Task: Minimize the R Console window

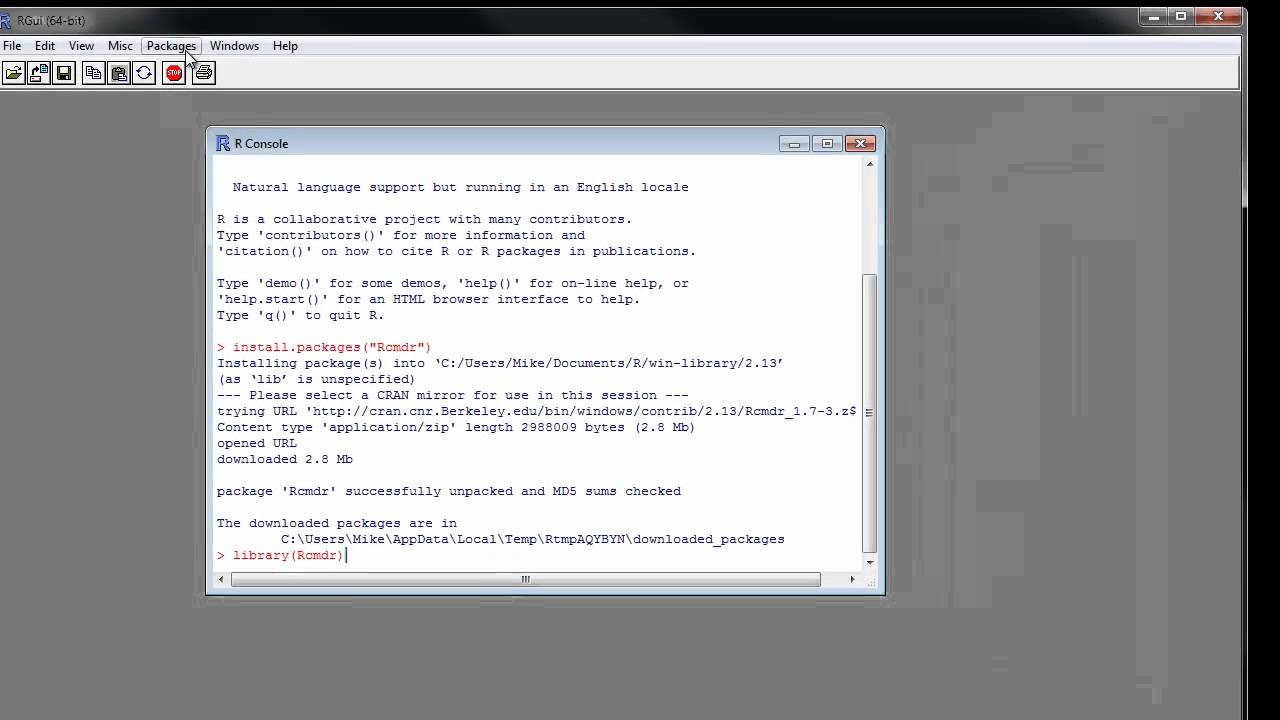Action: coord(794,144)
